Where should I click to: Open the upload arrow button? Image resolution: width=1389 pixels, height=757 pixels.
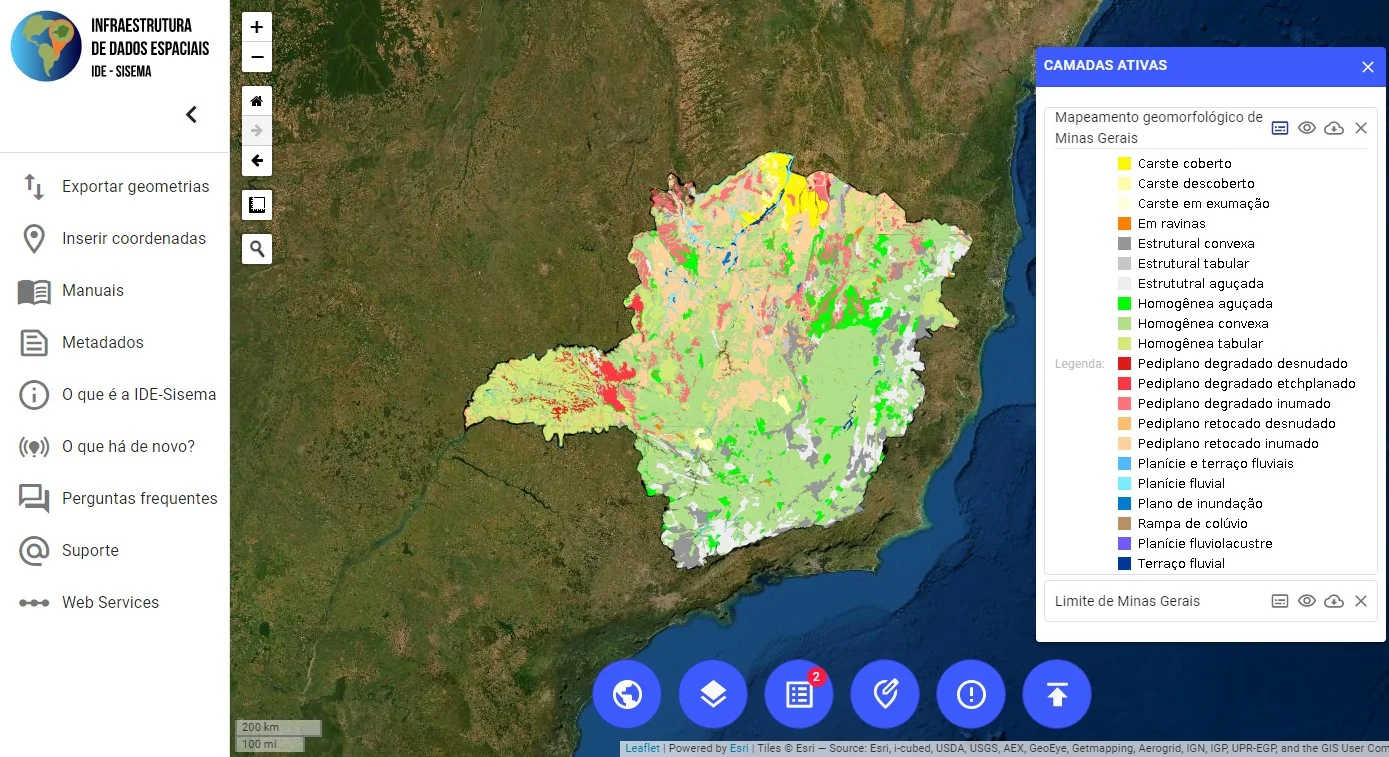[1057, 694]
